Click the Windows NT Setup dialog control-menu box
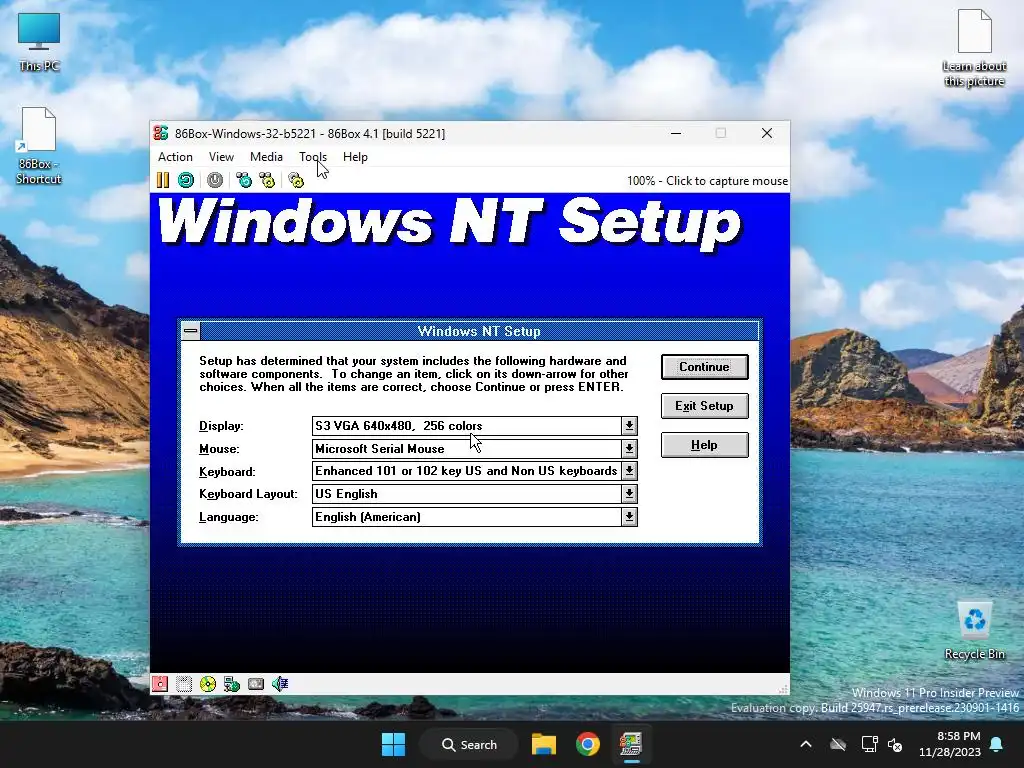This screenshot has width=1024, height=768. (191, 331)
